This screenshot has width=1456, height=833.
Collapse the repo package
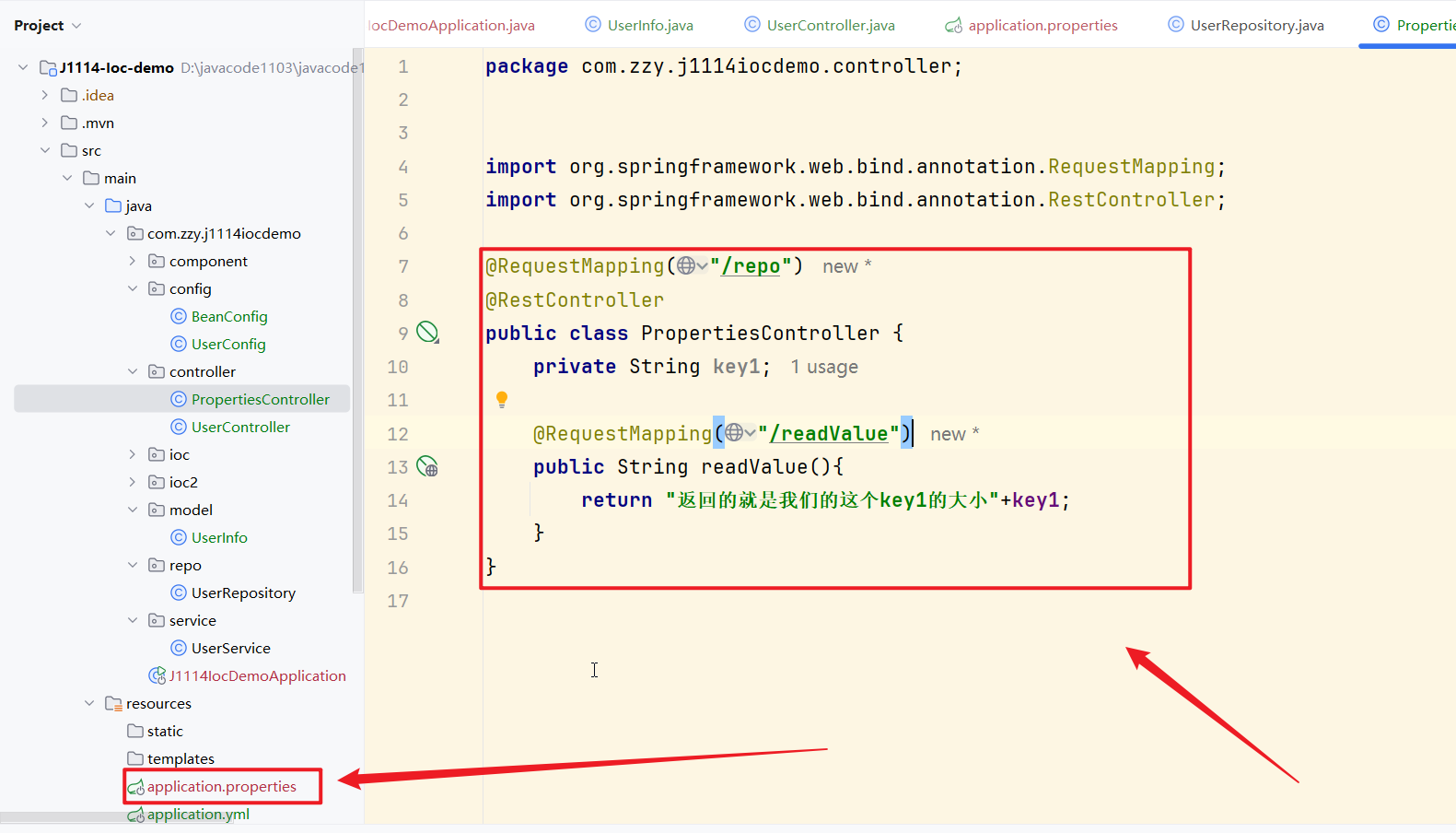pyautogui.click(x=133, y=565)
